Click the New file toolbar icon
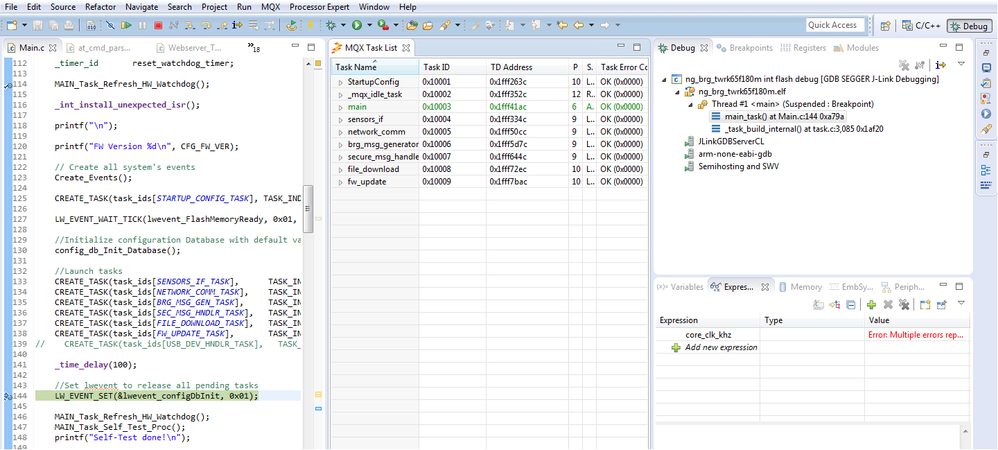998x450 pixels. (12, 25)
